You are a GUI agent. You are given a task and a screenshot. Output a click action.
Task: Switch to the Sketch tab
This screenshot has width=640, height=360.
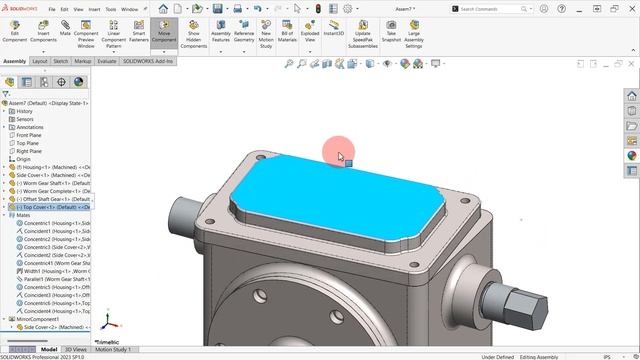[60, 61]
